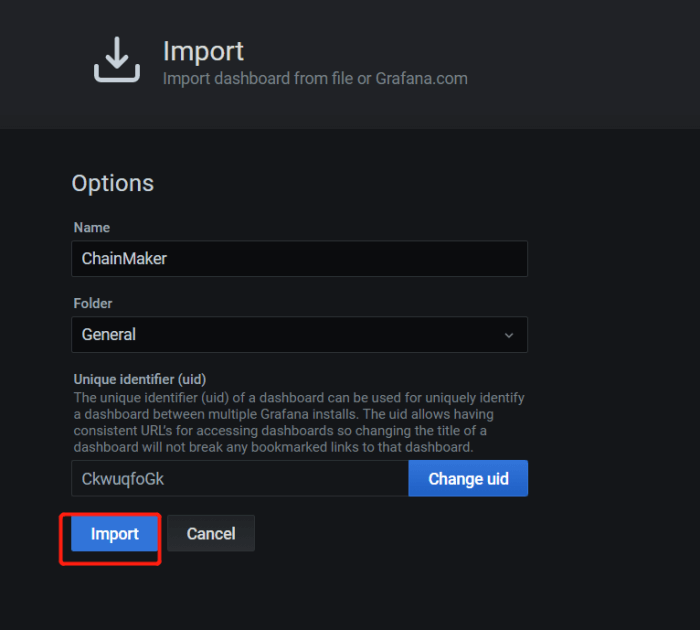Click the Grafana.com text in subtitle
The height and width of the screenshot is (630, 700).
pos(421,79)
